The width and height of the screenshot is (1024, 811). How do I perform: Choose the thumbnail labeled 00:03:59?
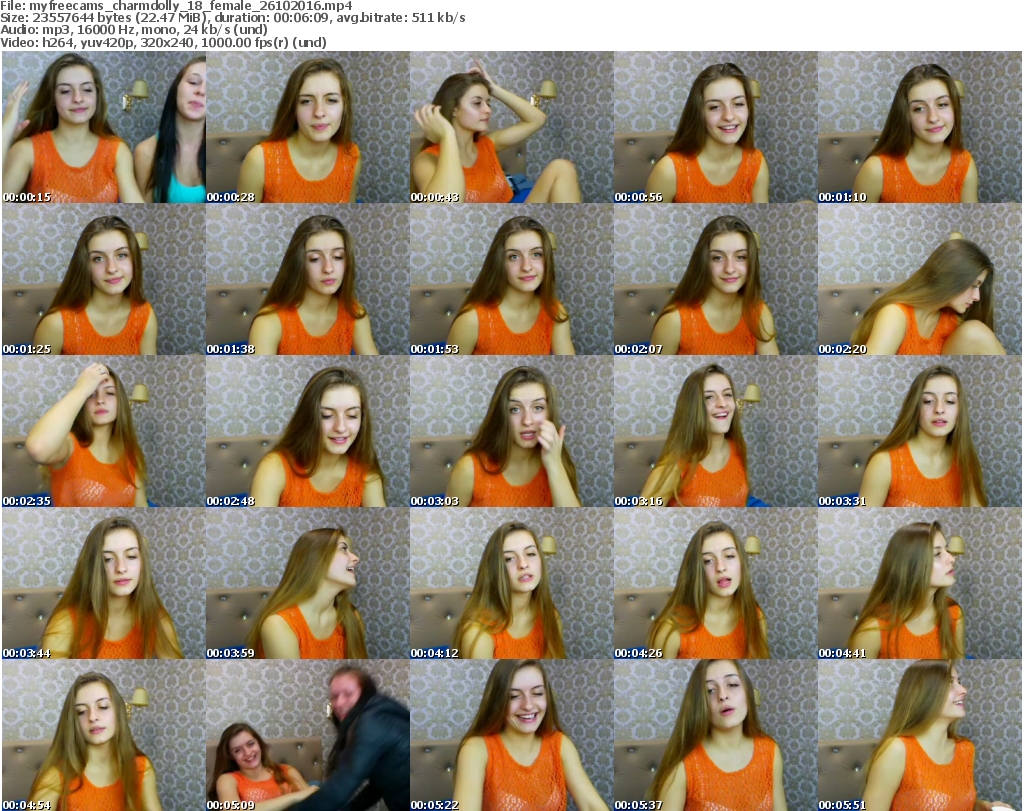point(308,583)
